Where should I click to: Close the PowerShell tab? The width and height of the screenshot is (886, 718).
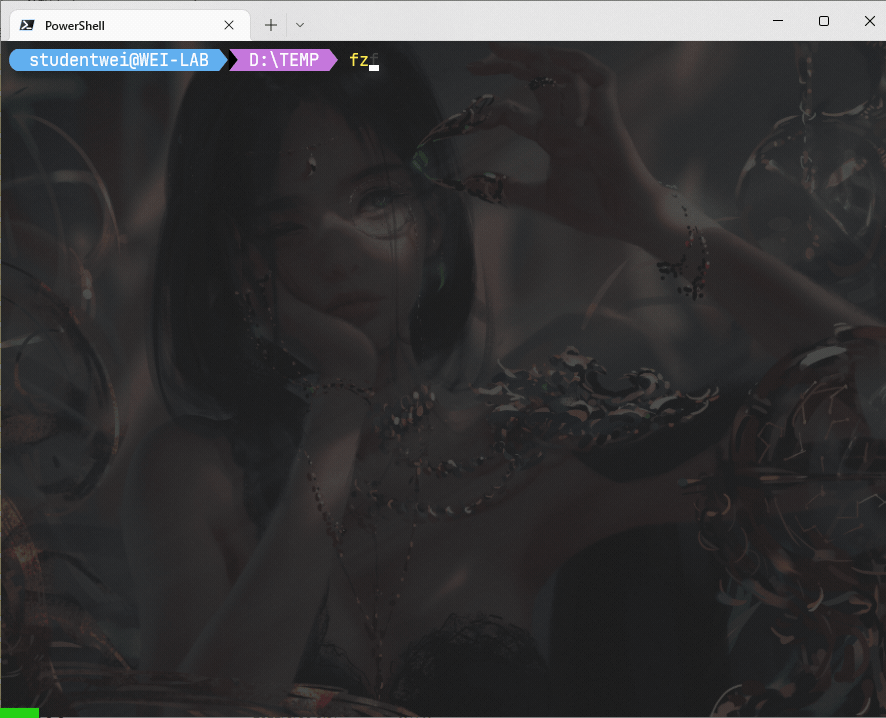coord(229,25)
